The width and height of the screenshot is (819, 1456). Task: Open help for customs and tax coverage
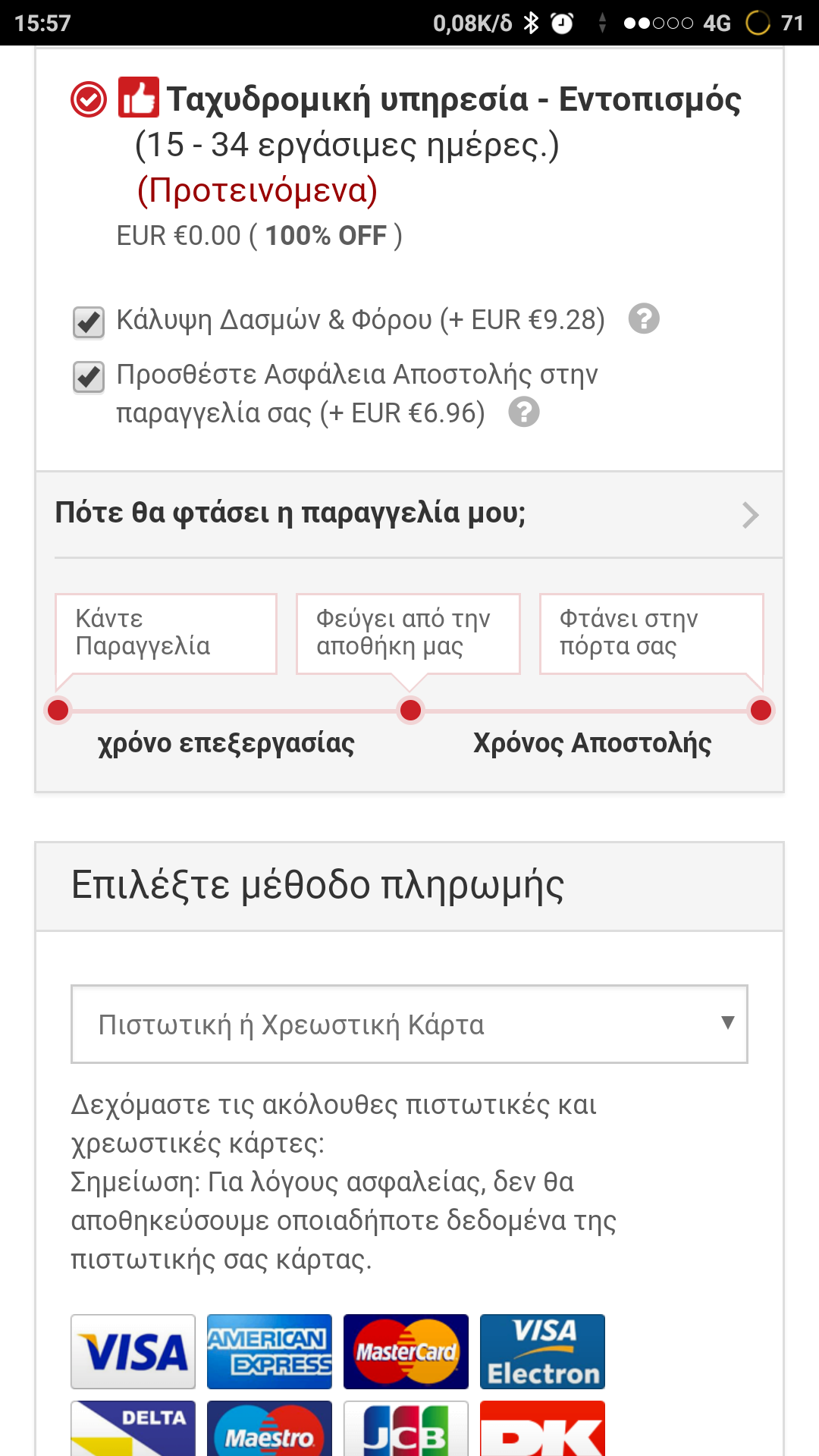tap(644, 318)
